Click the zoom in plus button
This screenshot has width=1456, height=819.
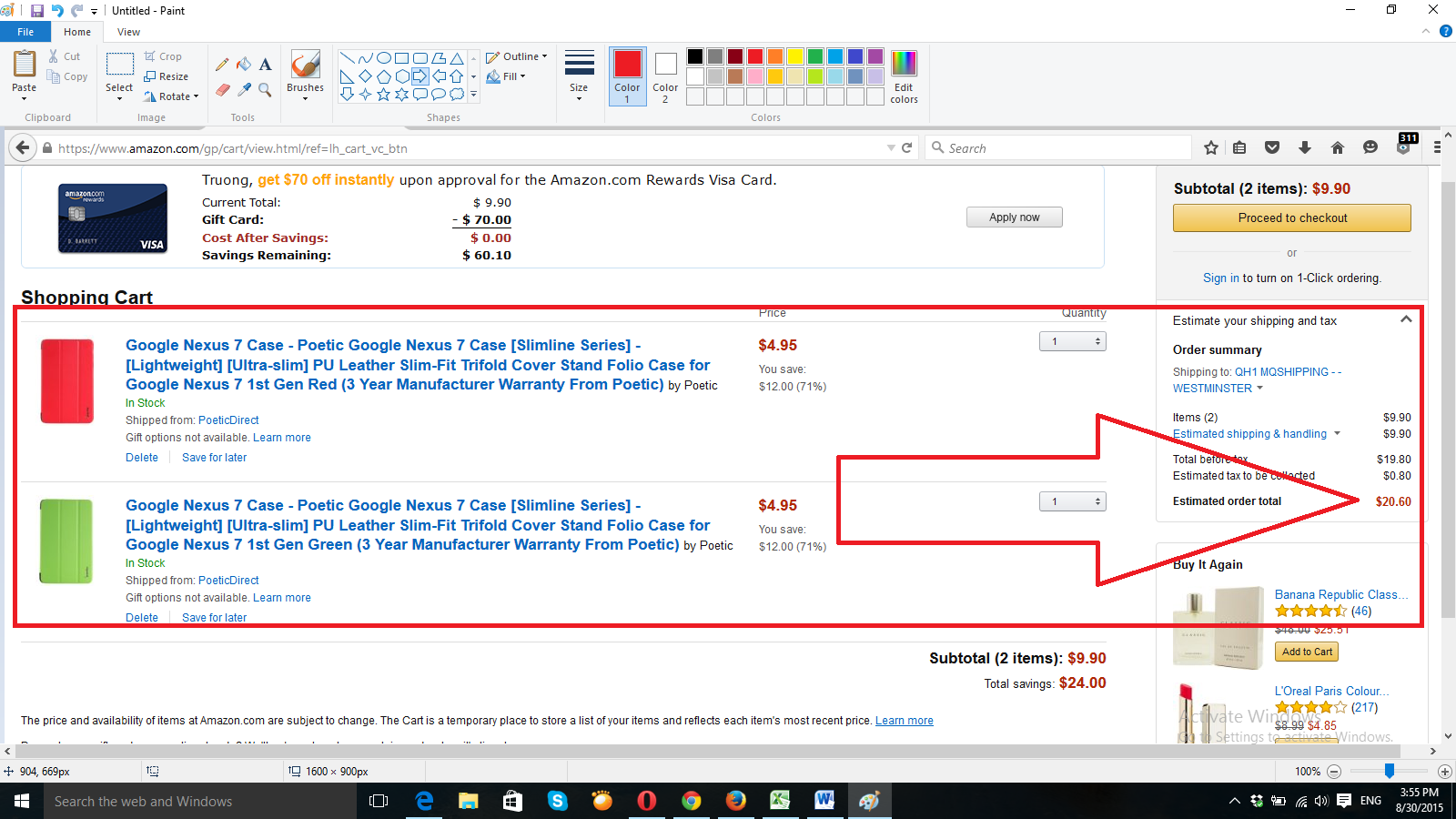1444,772
